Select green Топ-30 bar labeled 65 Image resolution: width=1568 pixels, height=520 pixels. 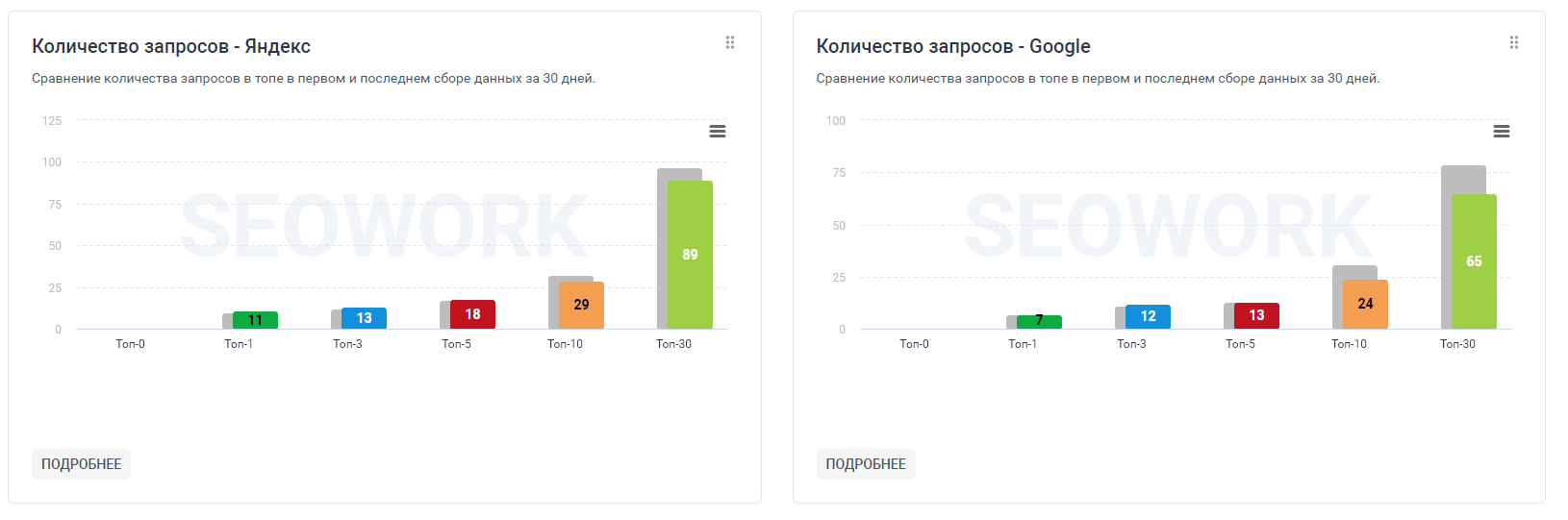tap(1474, 261)
